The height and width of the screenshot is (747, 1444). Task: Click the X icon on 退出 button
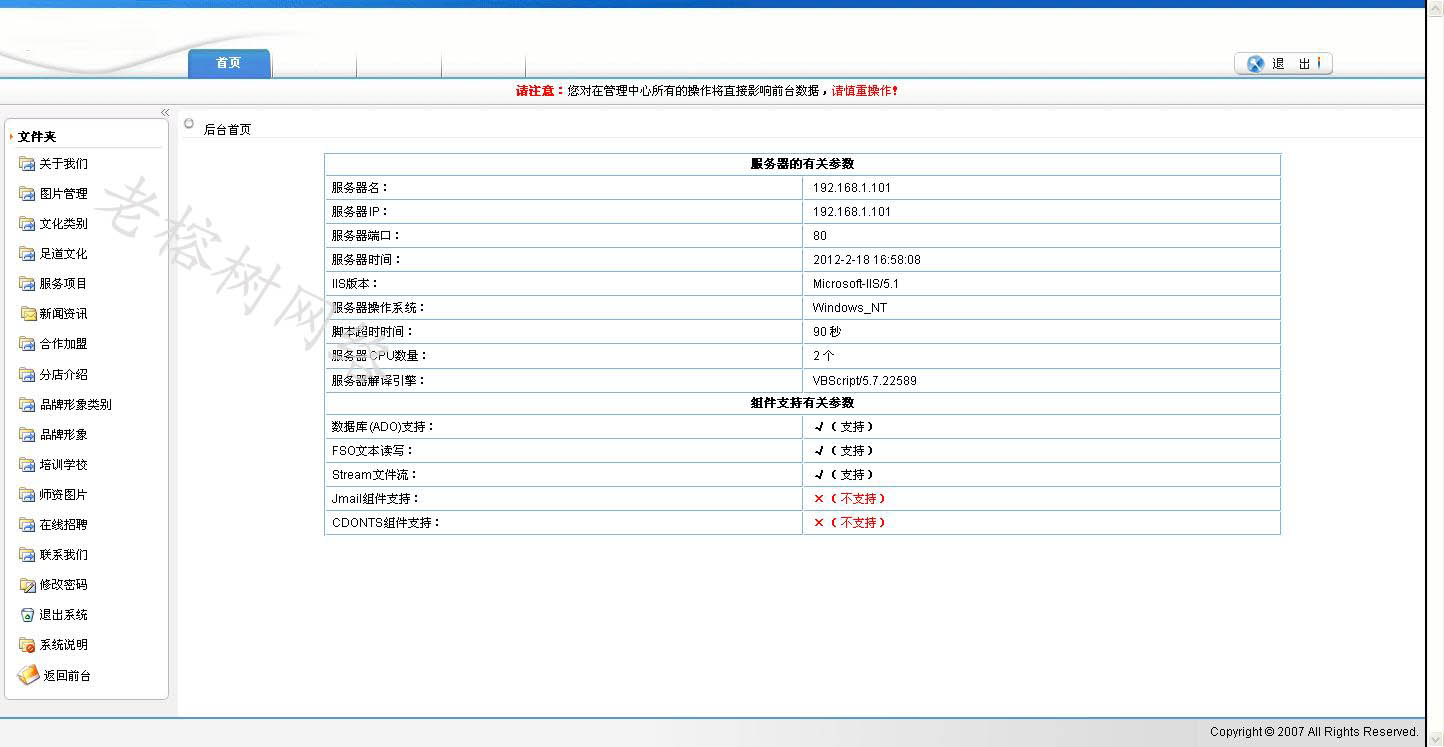[1256, 64]
